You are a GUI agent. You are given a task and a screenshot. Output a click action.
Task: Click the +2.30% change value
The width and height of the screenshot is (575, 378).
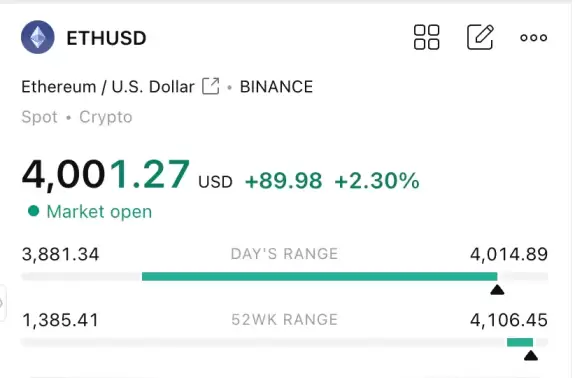coord(377,181)
